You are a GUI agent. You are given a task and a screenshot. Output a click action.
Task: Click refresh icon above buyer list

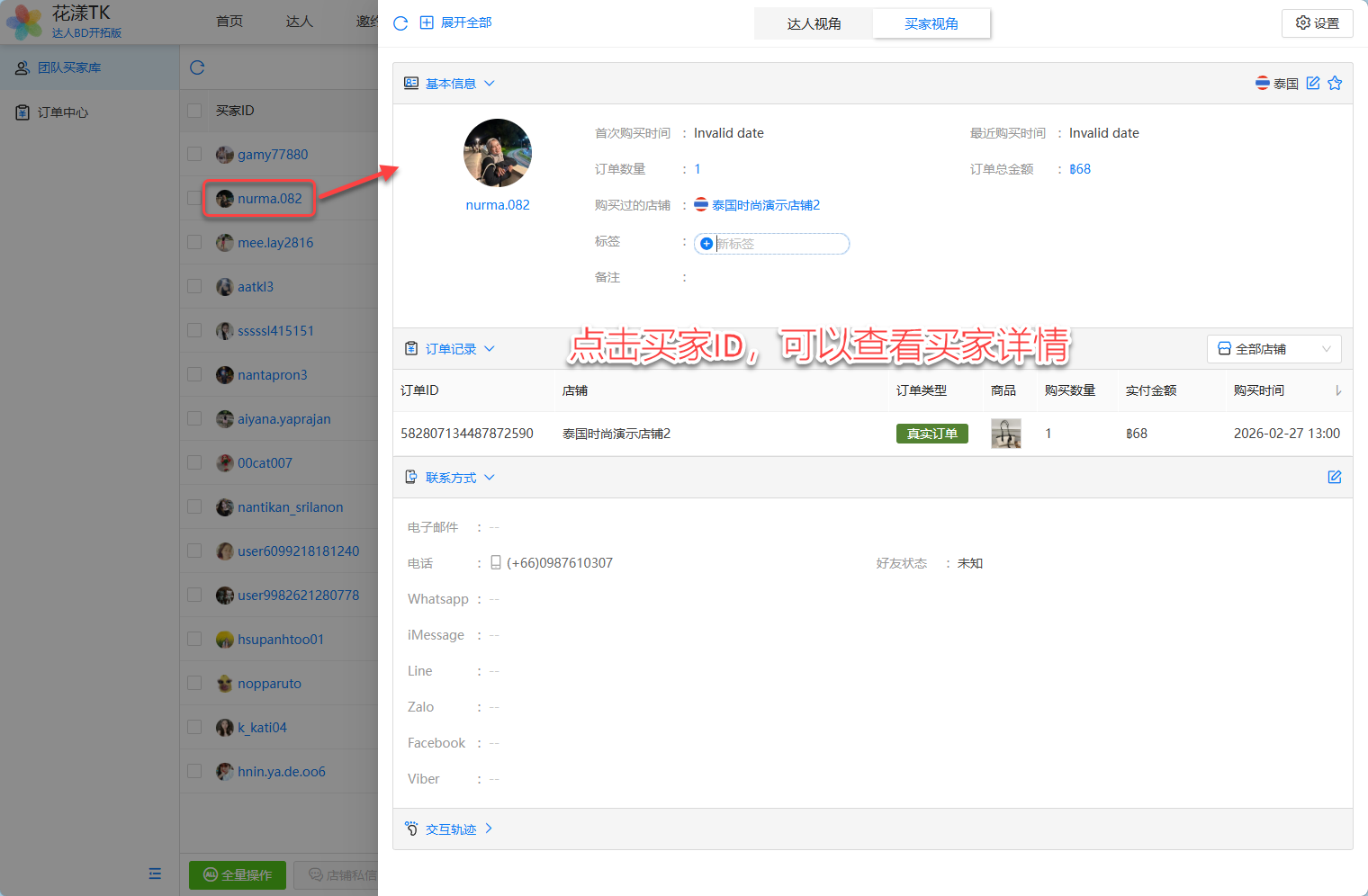198,67
